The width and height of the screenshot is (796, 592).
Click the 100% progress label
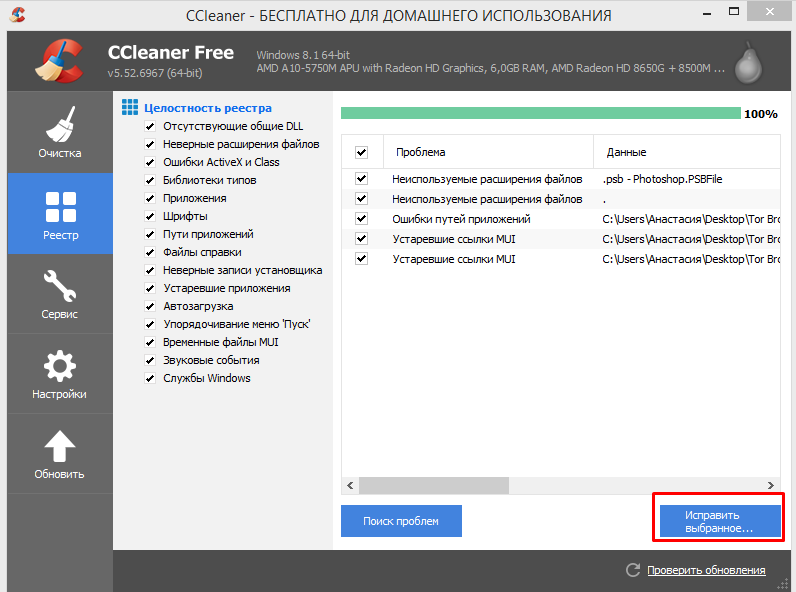click(x=760, y=114)
